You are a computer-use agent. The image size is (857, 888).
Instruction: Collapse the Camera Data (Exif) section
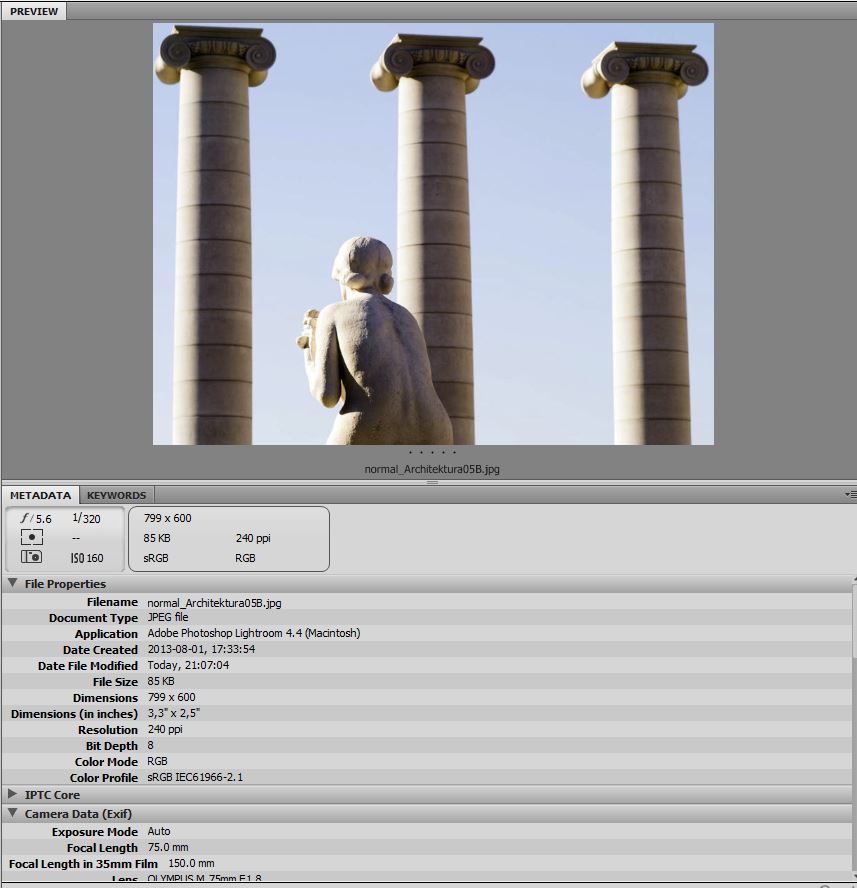[13, 814]
